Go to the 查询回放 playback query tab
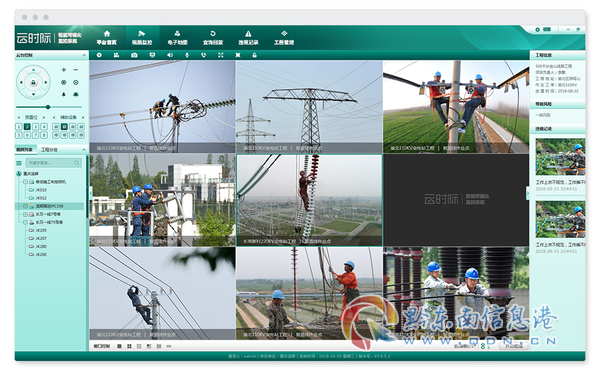Viewport: 600px width, 373px height. 213,37
